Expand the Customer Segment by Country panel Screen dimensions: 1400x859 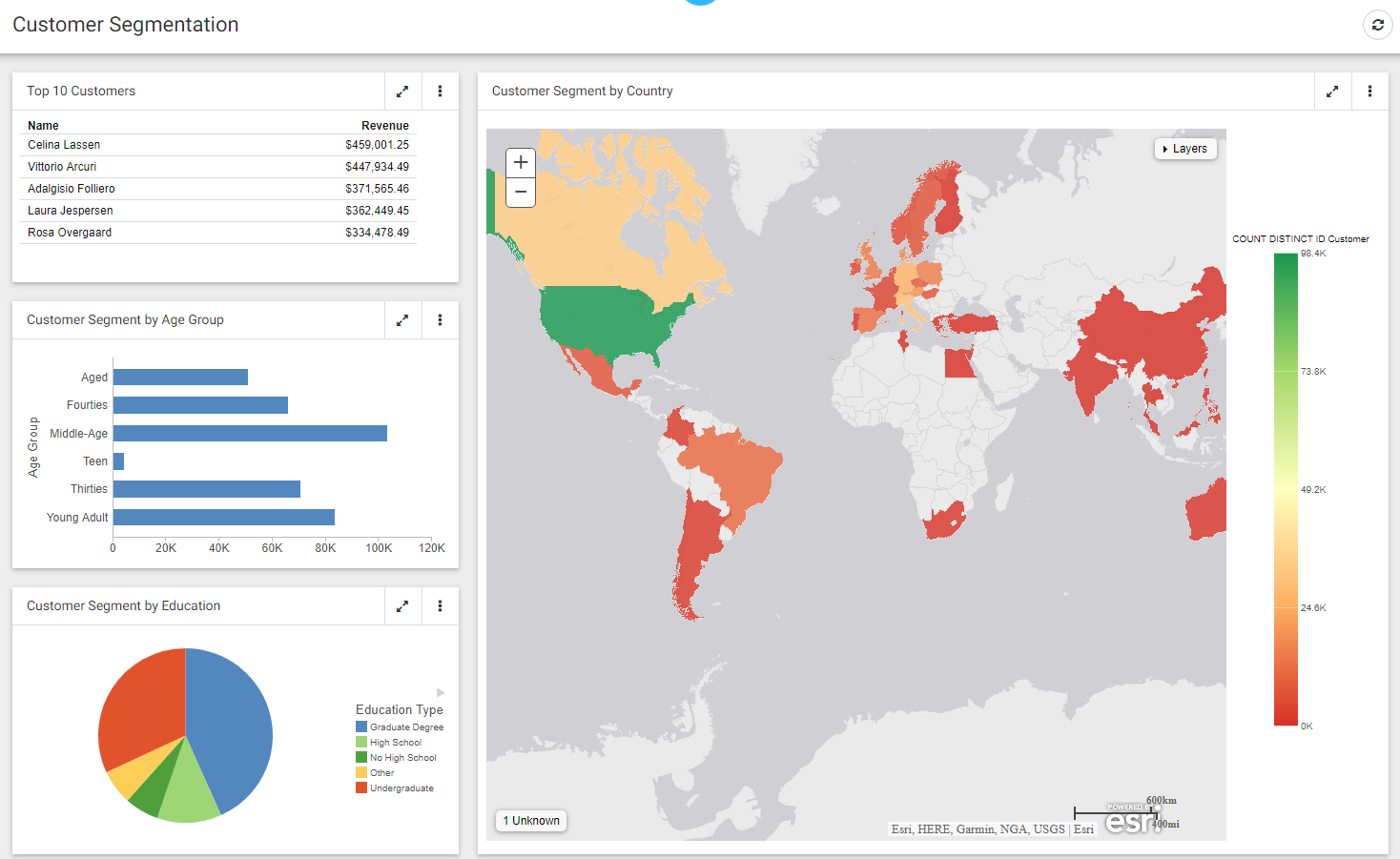click(1332, 92)
